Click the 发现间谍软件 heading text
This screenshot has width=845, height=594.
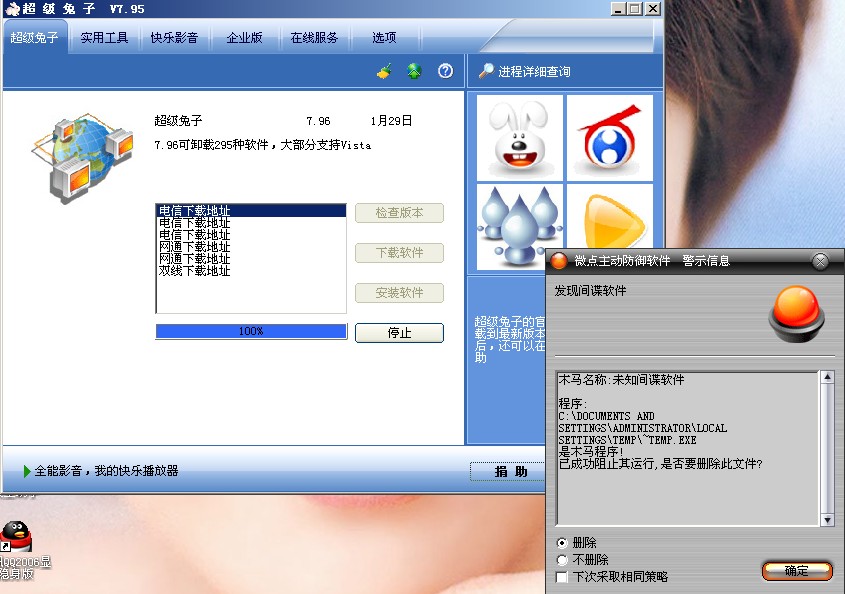[590, 291]
